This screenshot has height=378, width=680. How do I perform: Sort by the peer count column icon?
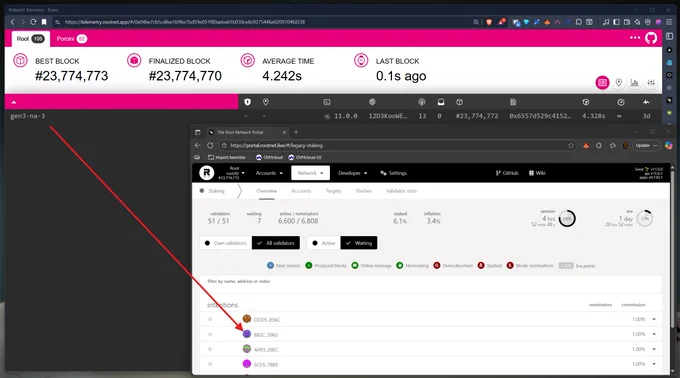pyautogui.click(x=422, y=102)
